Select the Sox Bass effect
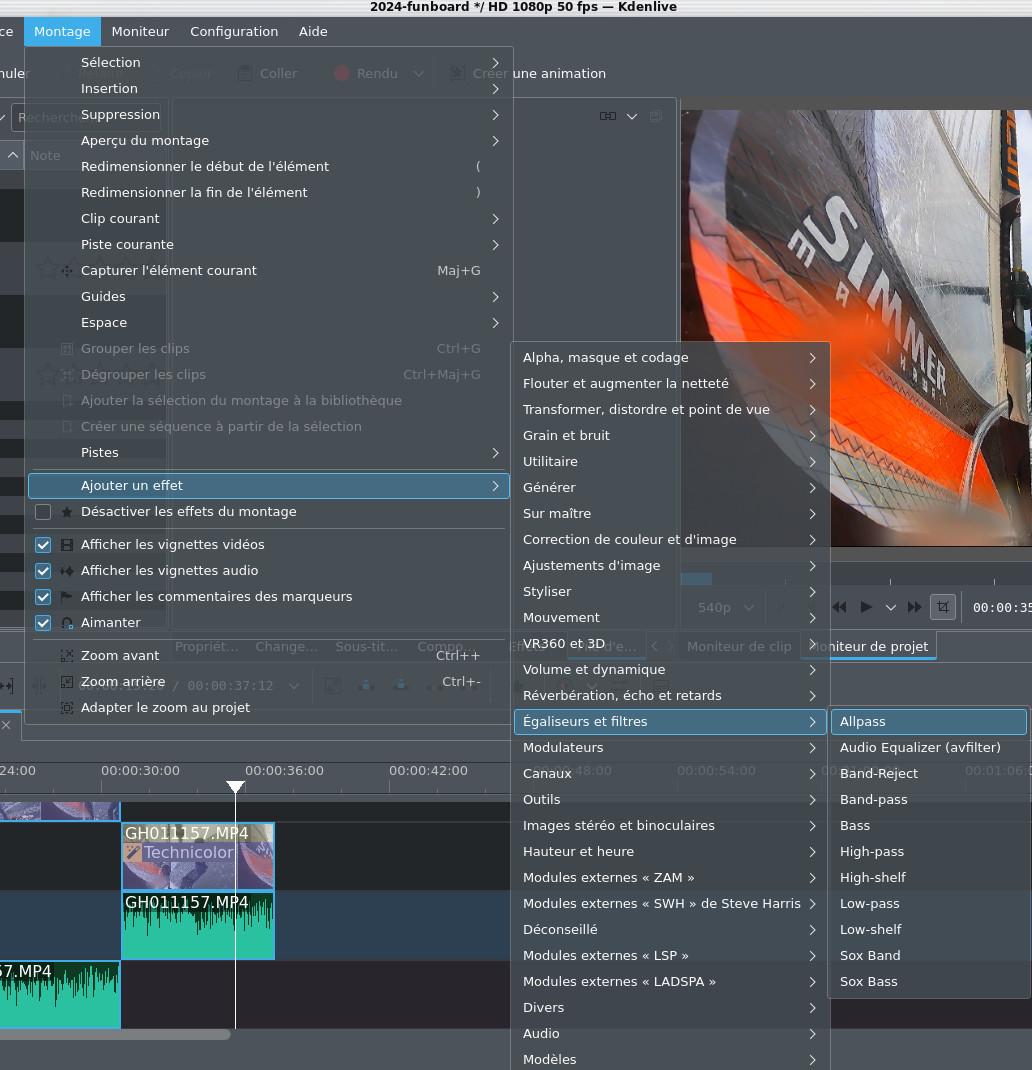Viewport: 1032px width, 1070px height. click(929, 981)
